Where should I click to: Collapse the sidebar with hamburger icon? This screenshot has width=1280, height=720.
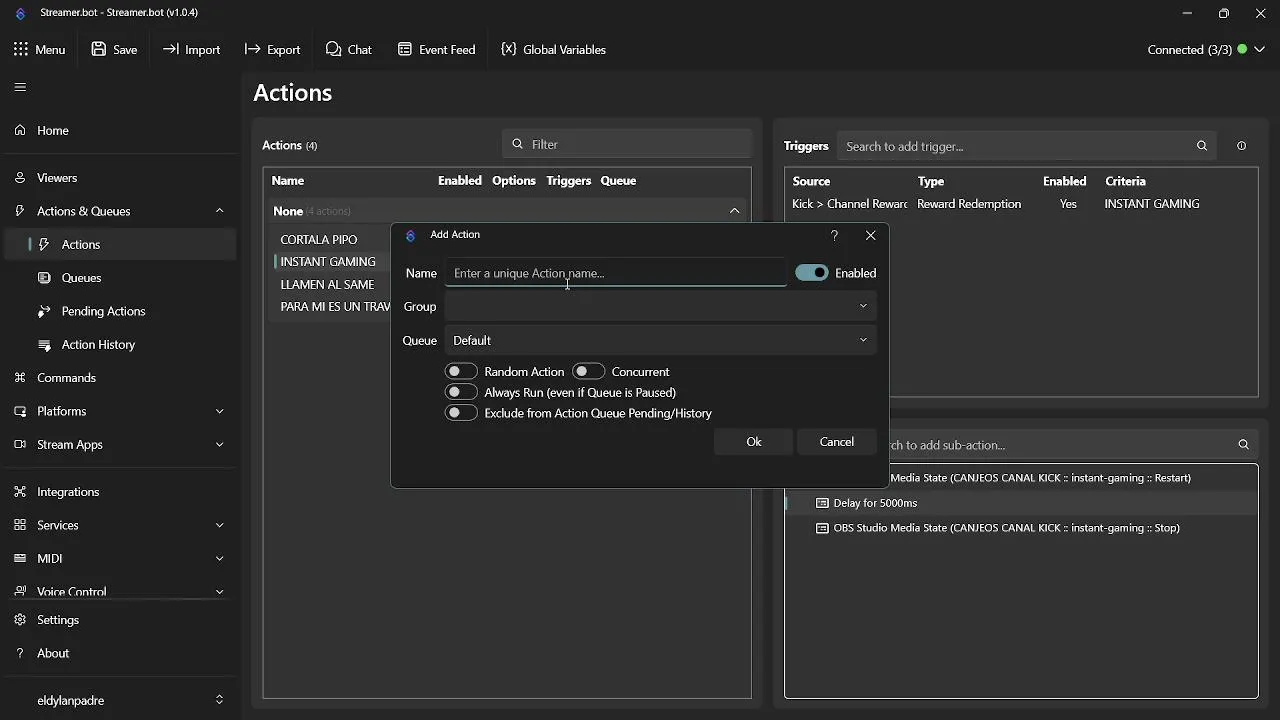(20, 87)
